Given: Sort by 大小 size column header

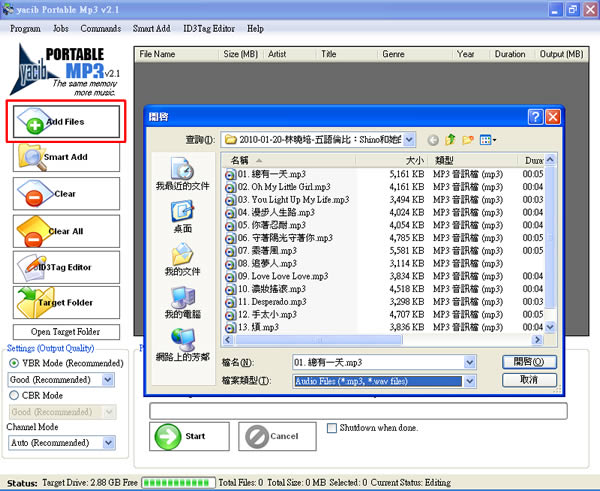Looking at the screenshot, I should (x=392, y=160).
